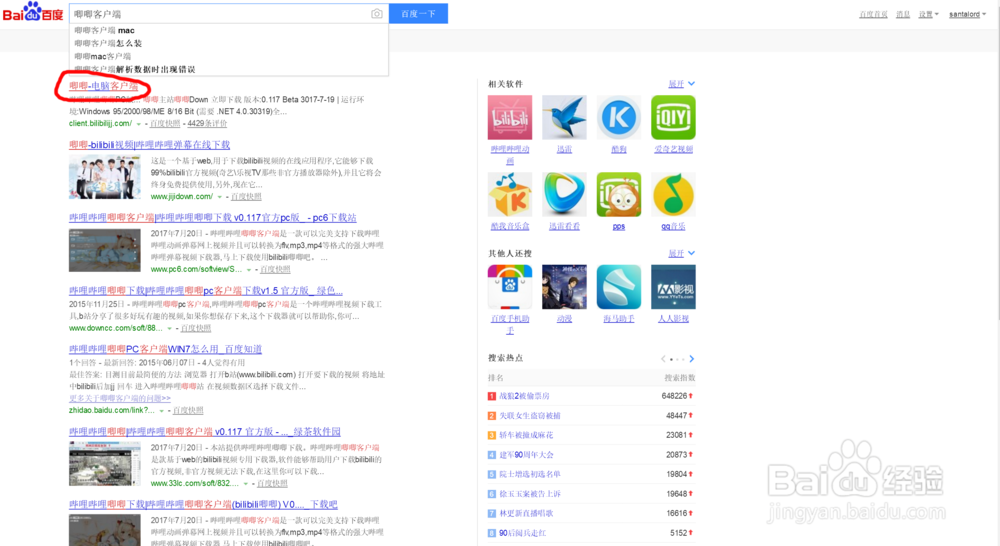Screen dimensions: 1000x546
Task: Open the 人人影视 icon
Action: coord(673,287)
